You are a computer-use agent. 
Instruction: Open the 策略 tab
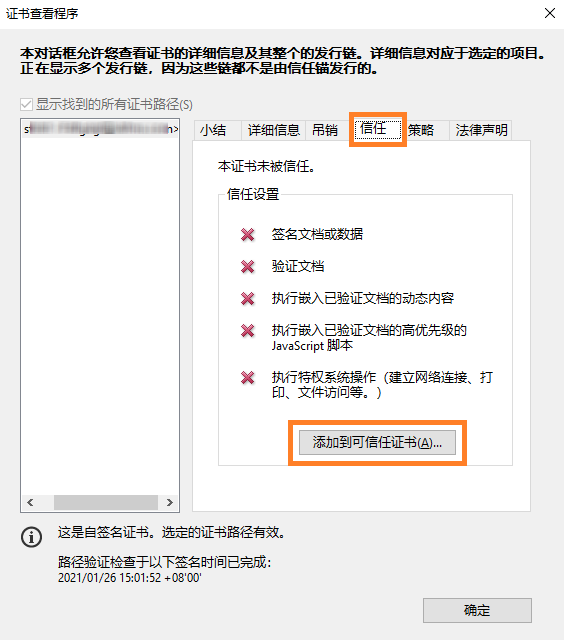(422, 131)
